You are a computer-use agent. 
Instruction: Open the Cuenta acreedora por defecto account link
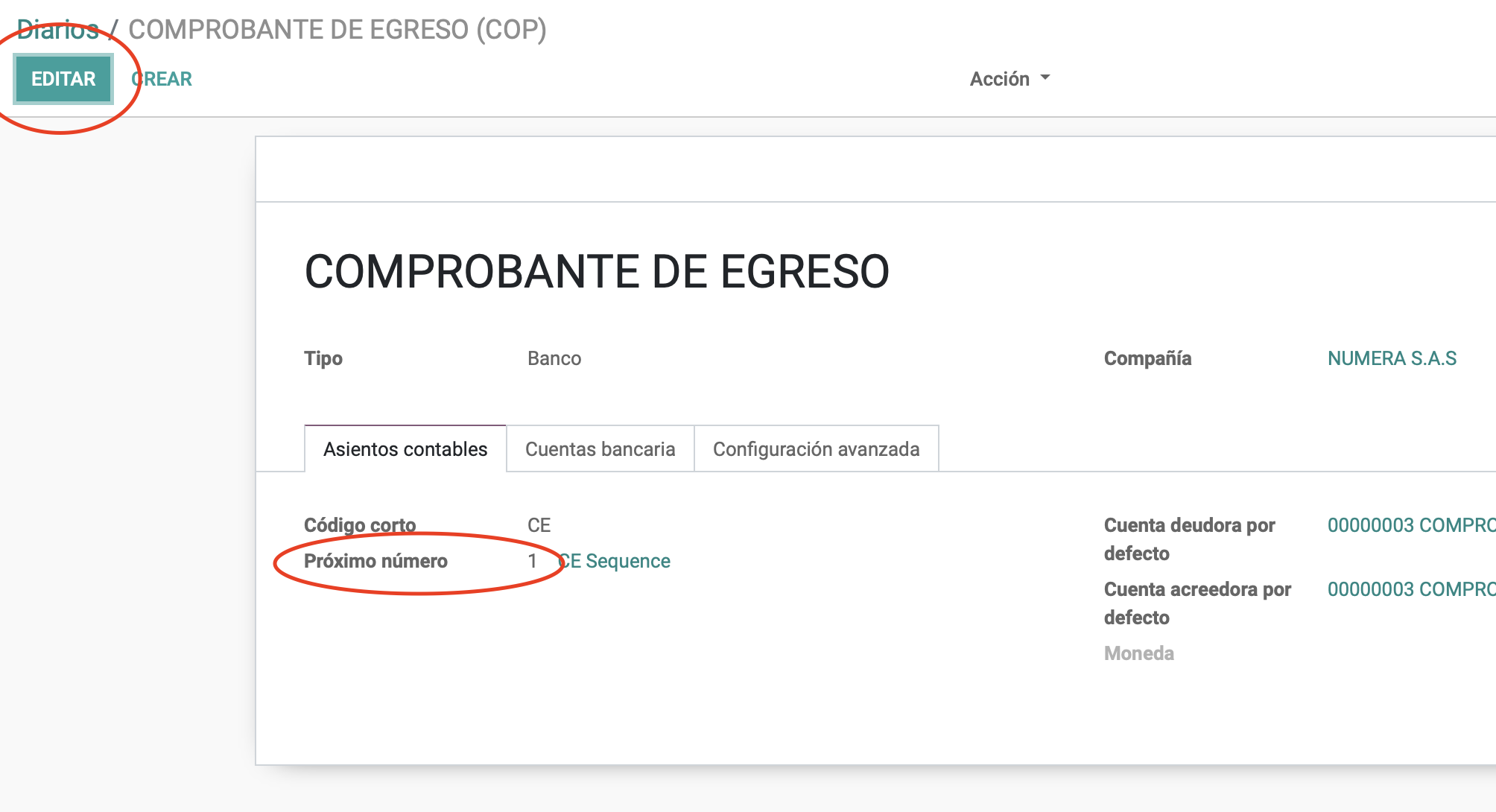coord(1411,589)
